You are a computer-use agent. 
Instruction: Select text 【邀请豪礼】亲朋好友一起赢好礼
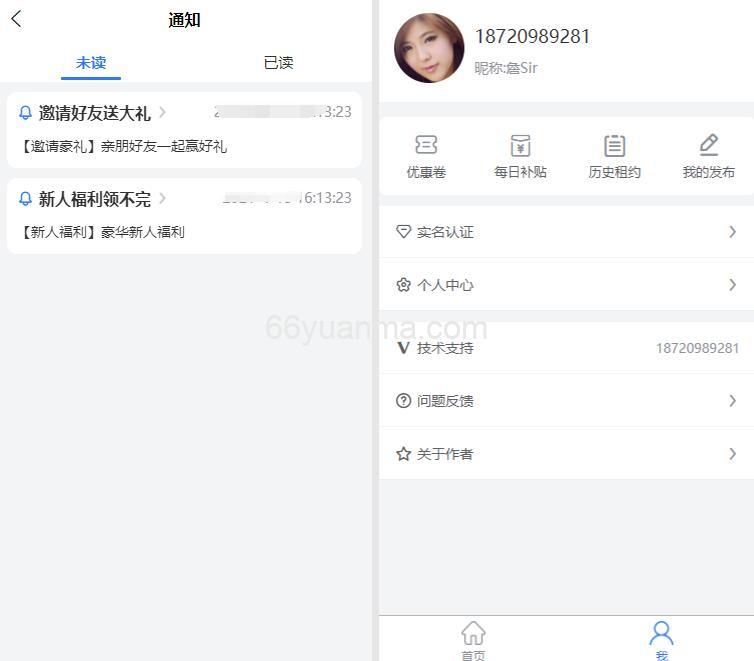123,146
